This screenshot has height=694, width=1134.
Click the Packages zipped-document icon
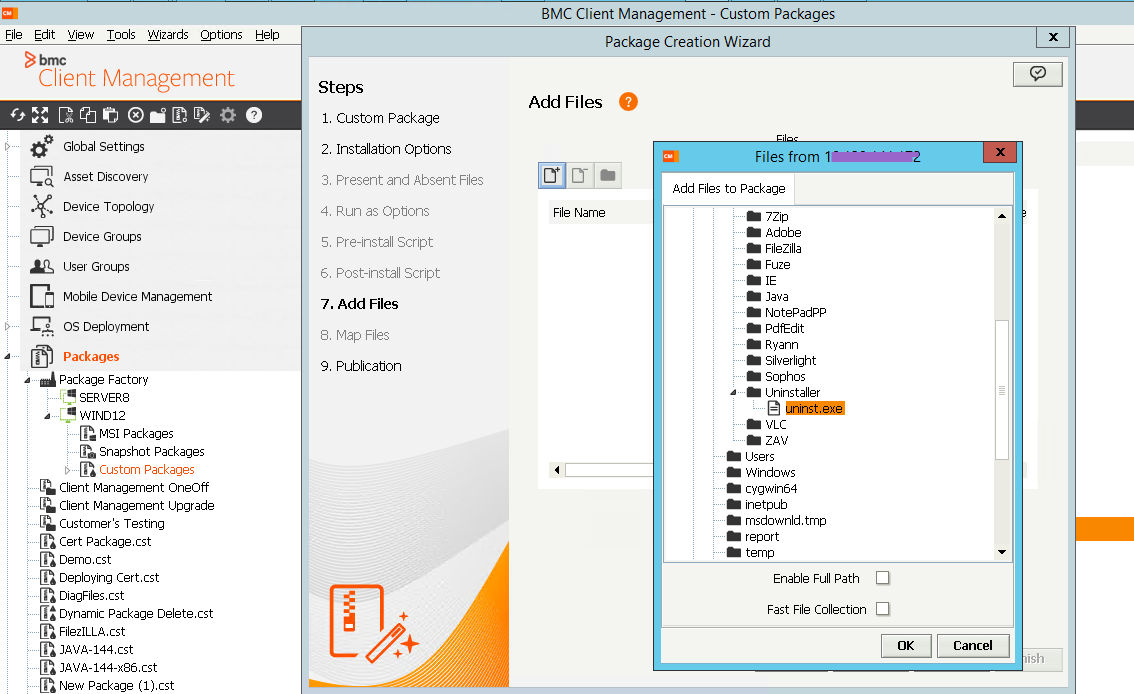tap(41, 356)
